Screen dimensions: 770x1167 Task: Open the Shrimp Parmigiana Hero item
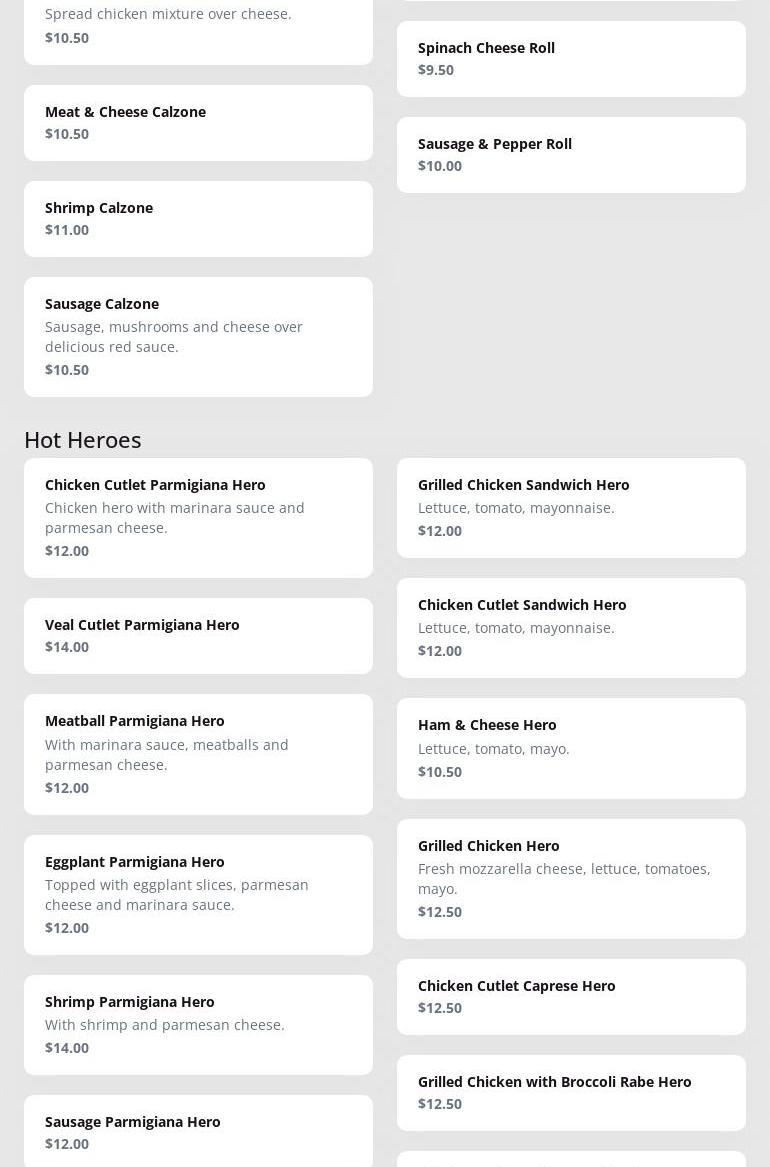click(x=198, y=1024)
